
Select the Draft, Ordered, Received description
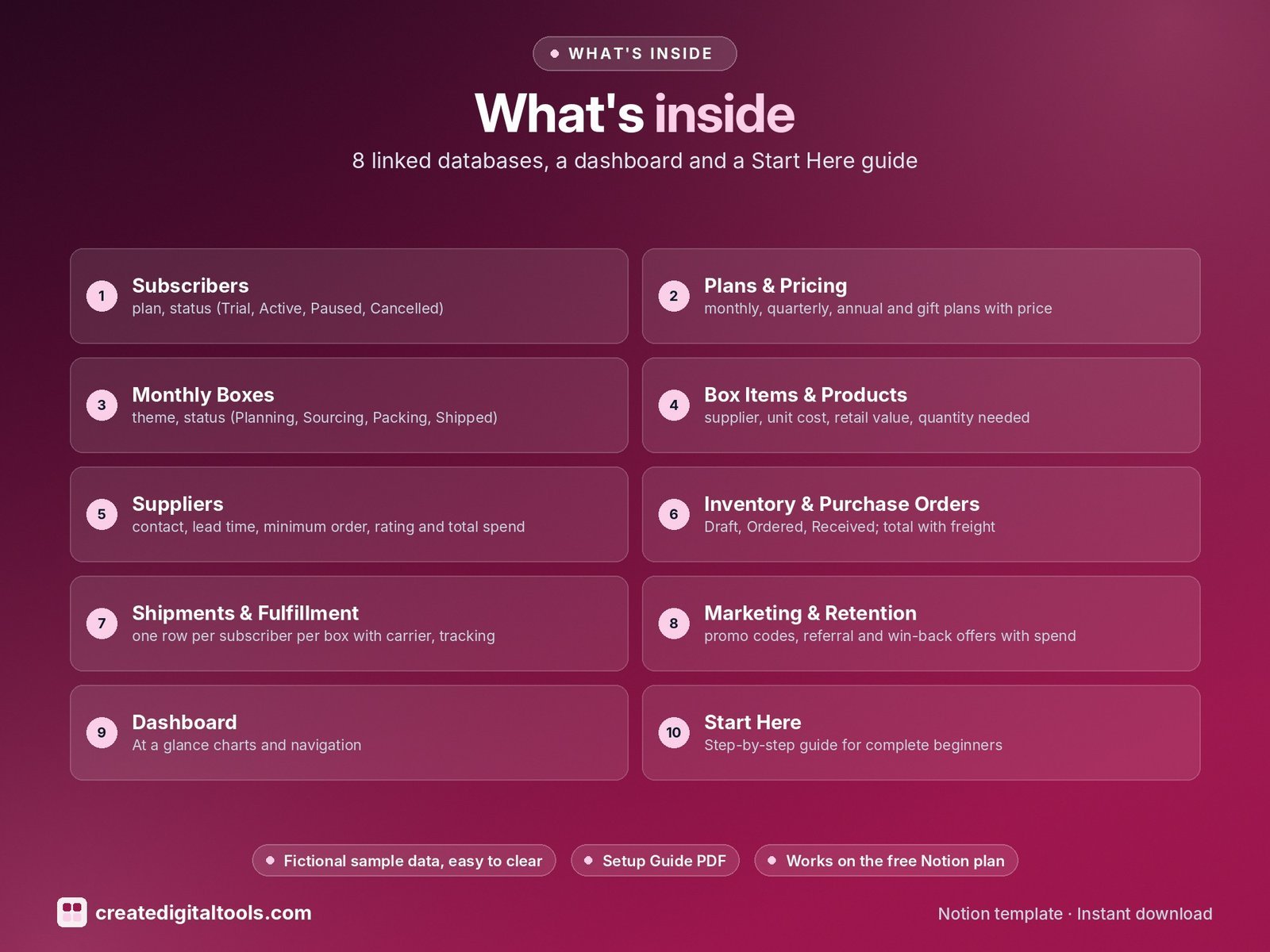tap(849, 527)
